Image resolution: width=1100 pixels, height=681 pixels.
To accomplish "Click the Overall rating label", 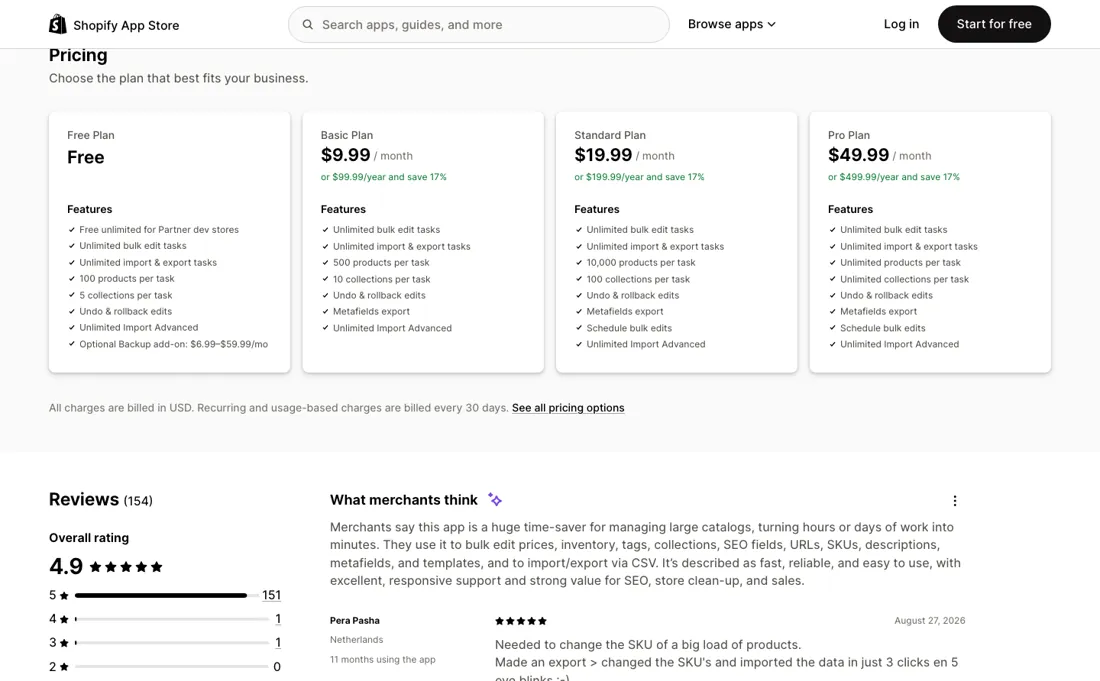I will point(88,538).
